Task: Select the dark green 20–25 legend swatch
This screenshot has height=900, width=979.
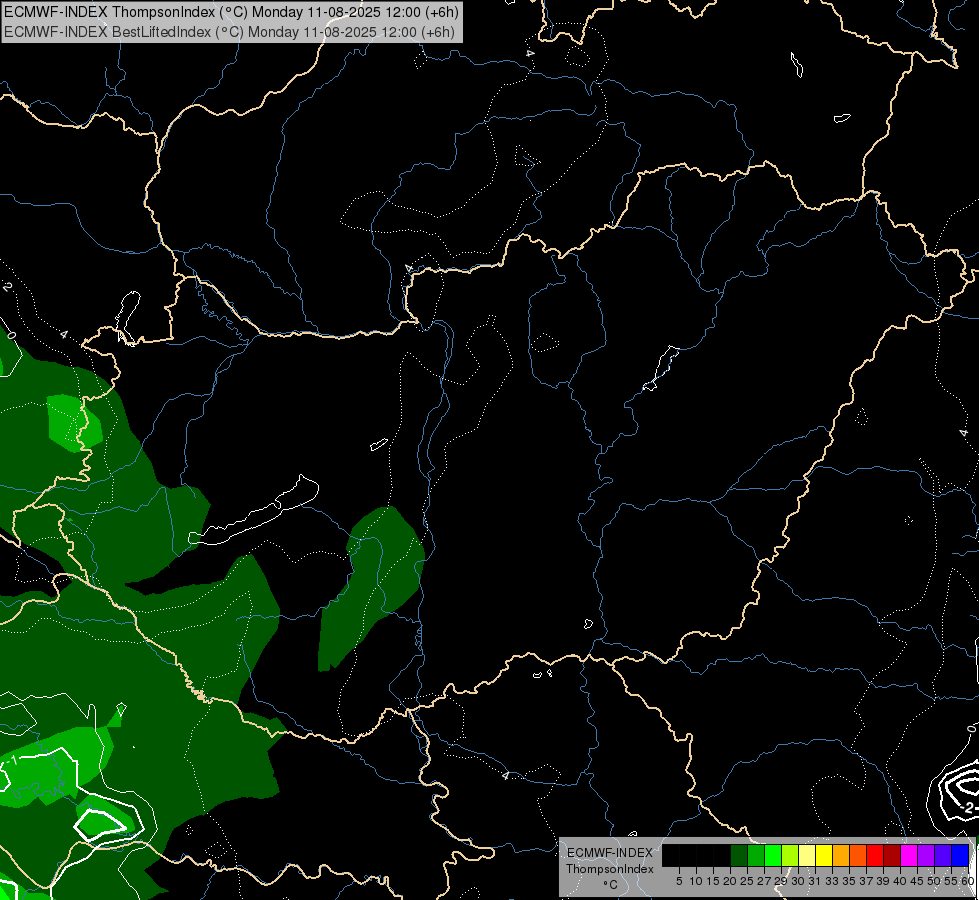Action: pyautogui.click(x=739, y=855)
